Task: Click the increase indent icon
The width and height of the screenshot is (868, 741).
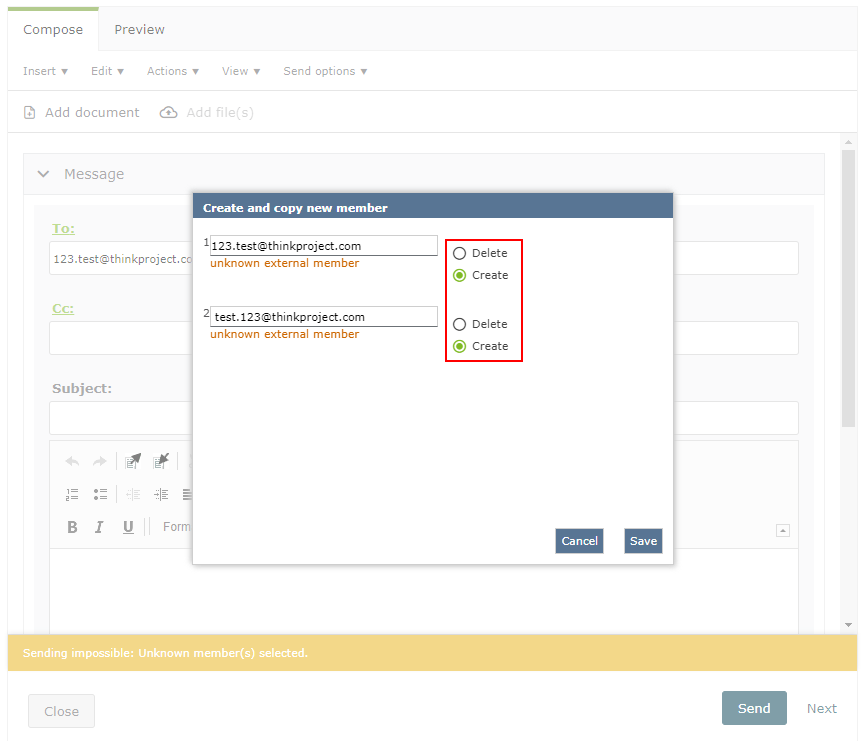Action: [160, 494]
